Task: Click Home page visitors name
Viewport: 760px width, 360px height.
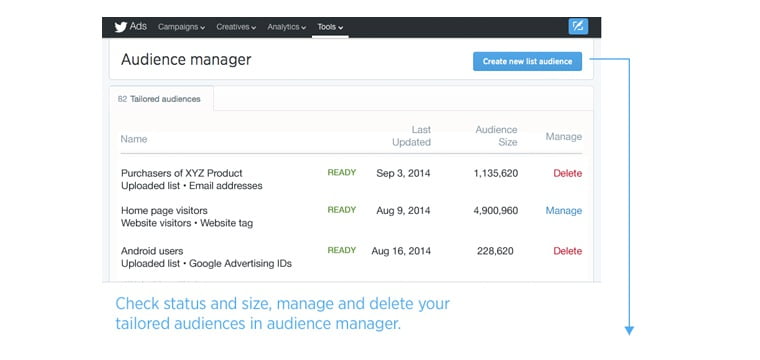Action: 164,211
